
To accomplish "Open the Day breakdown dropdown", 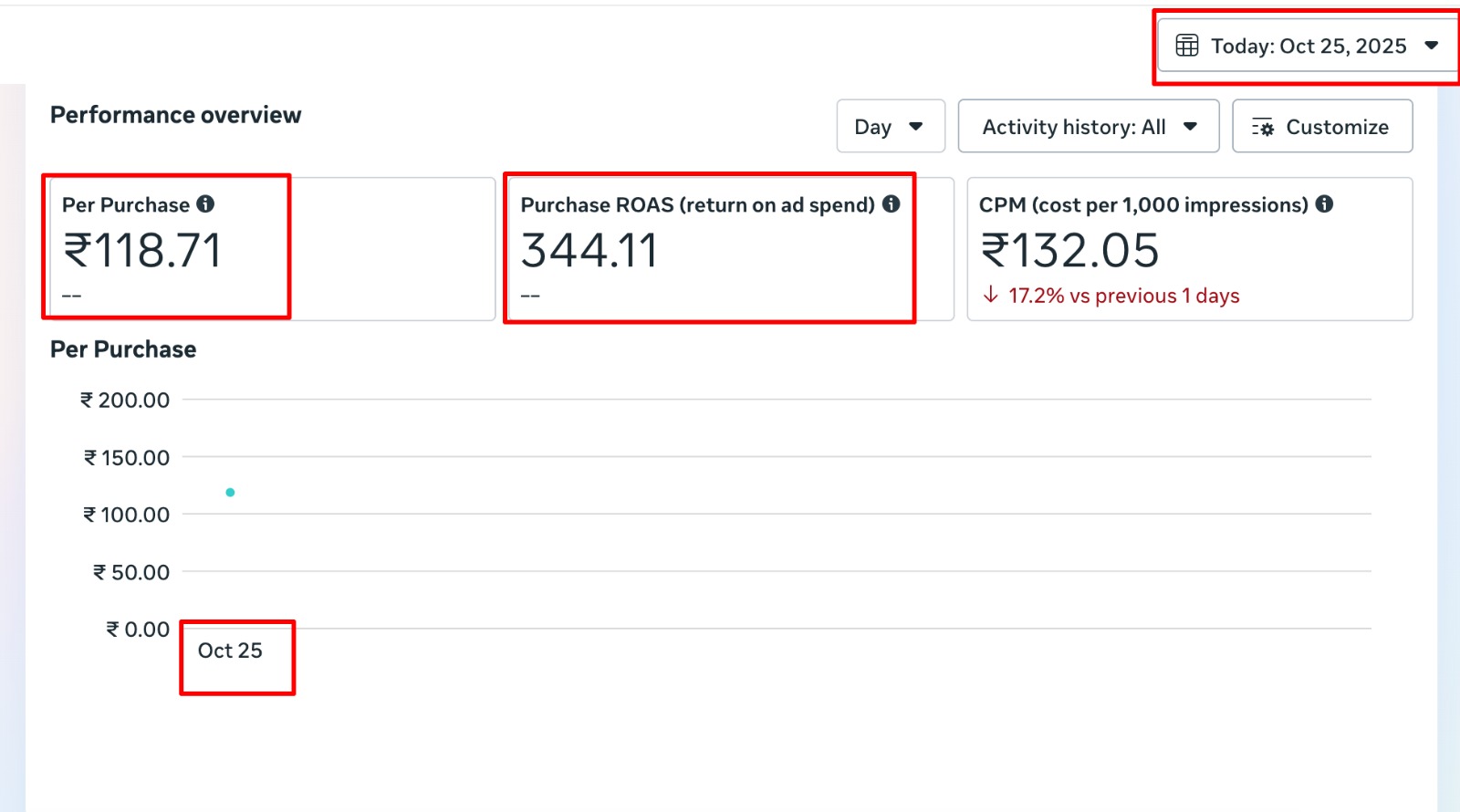I will point(890,127).
